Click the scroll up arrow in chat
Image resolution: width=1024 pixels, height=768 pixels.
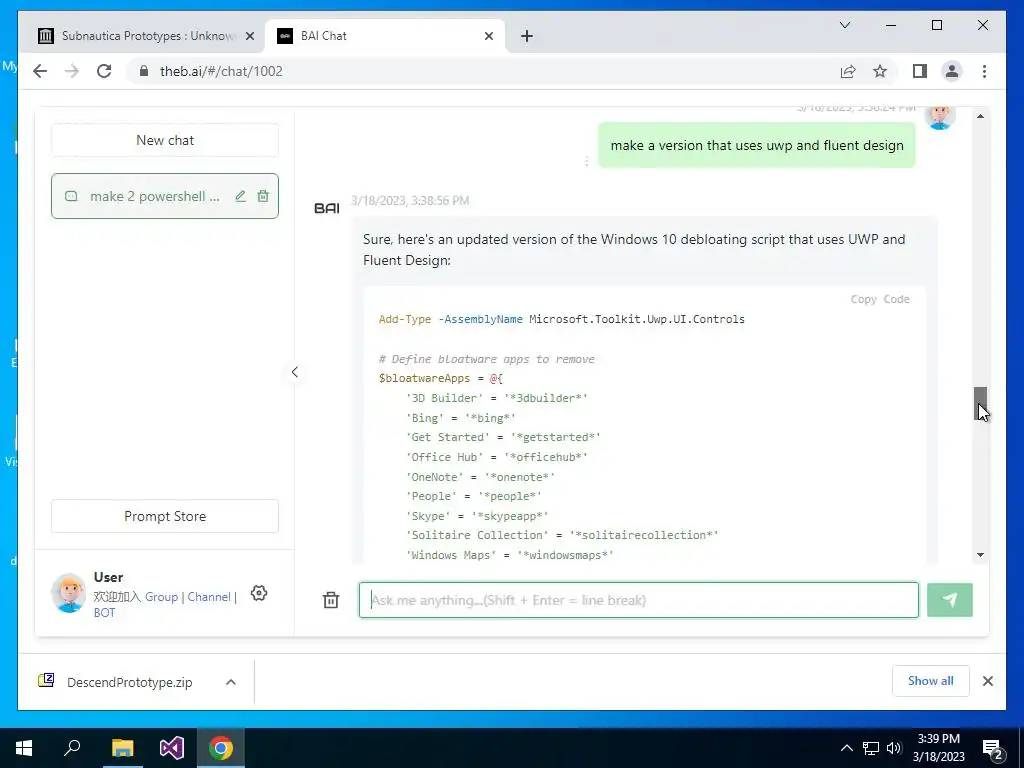(980, 116)
